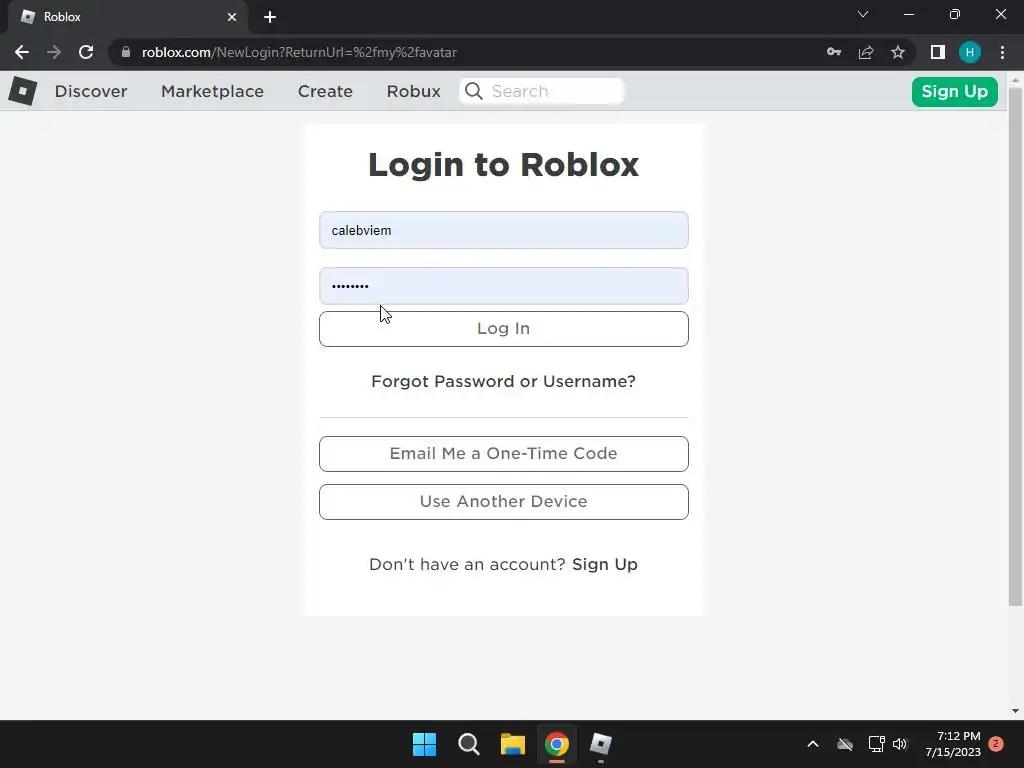Click the Roblox Search input box
Image resolution: width=1024 pixels, height=768 pixels.
pos(542,91)
